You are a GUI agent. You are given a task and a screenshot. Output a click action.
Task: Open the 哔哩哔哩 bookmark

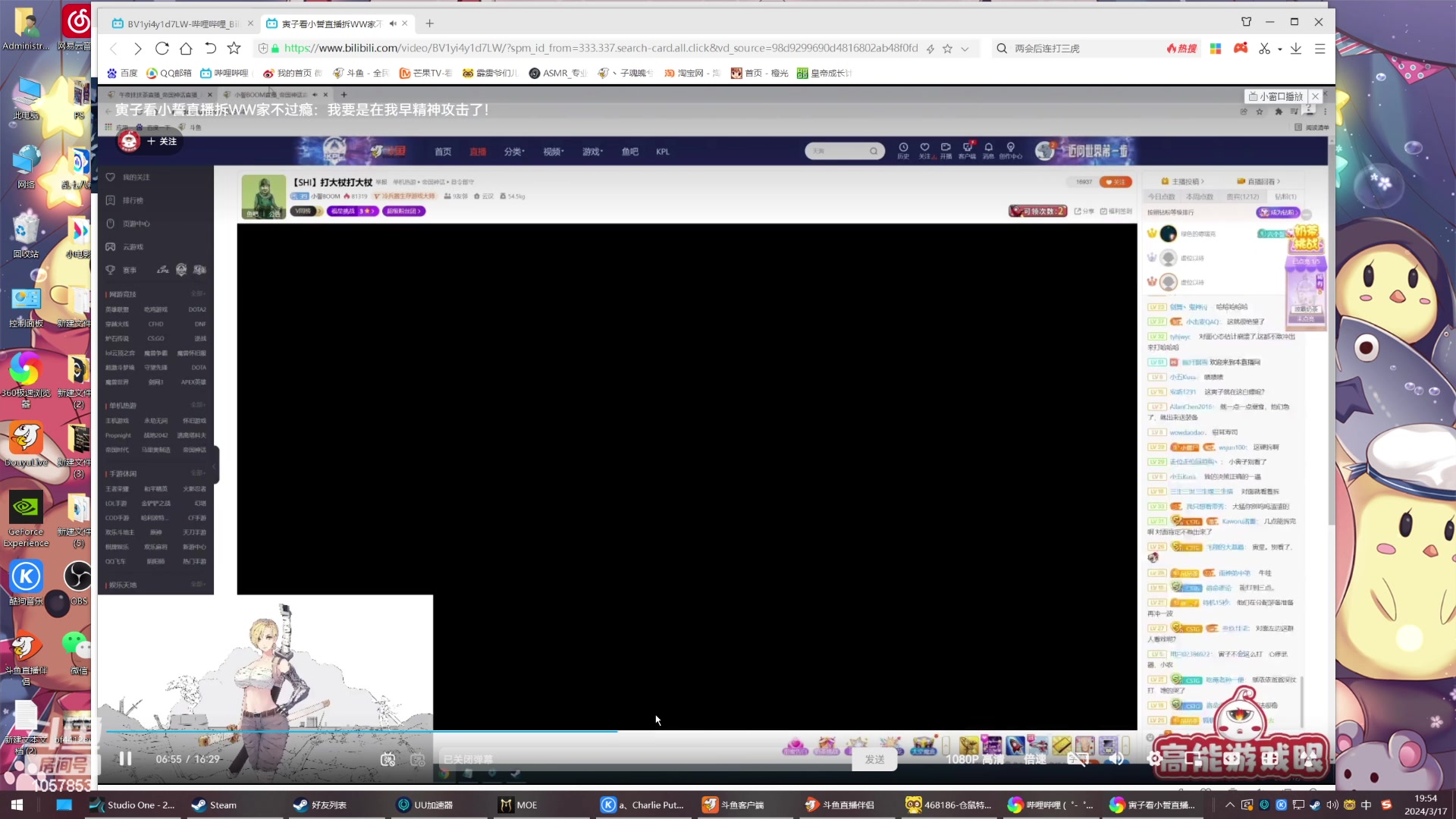tap(224, 73)
